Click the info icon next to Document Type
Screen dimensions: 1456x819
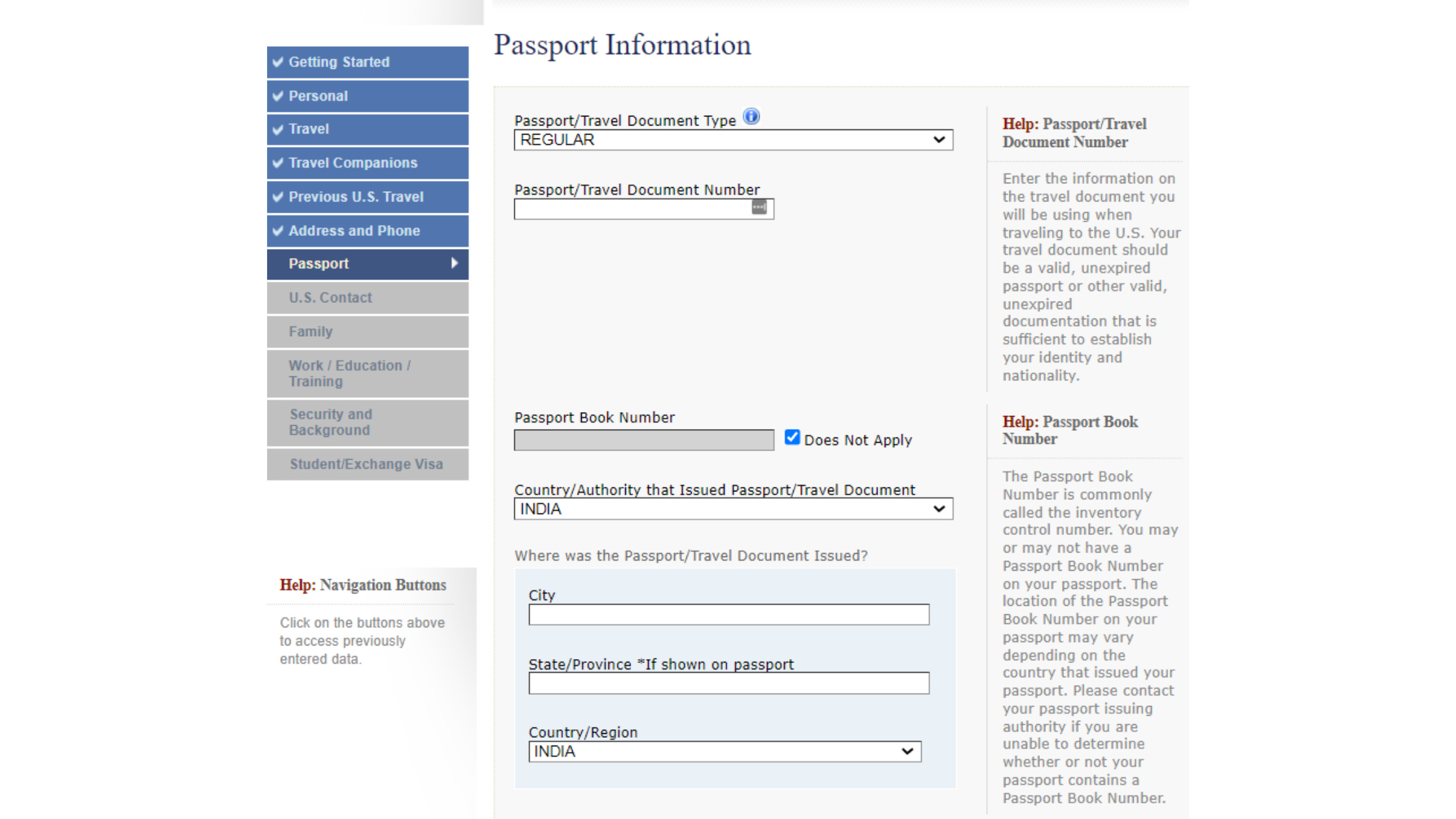pyautogui.click(x=751, y=117)
